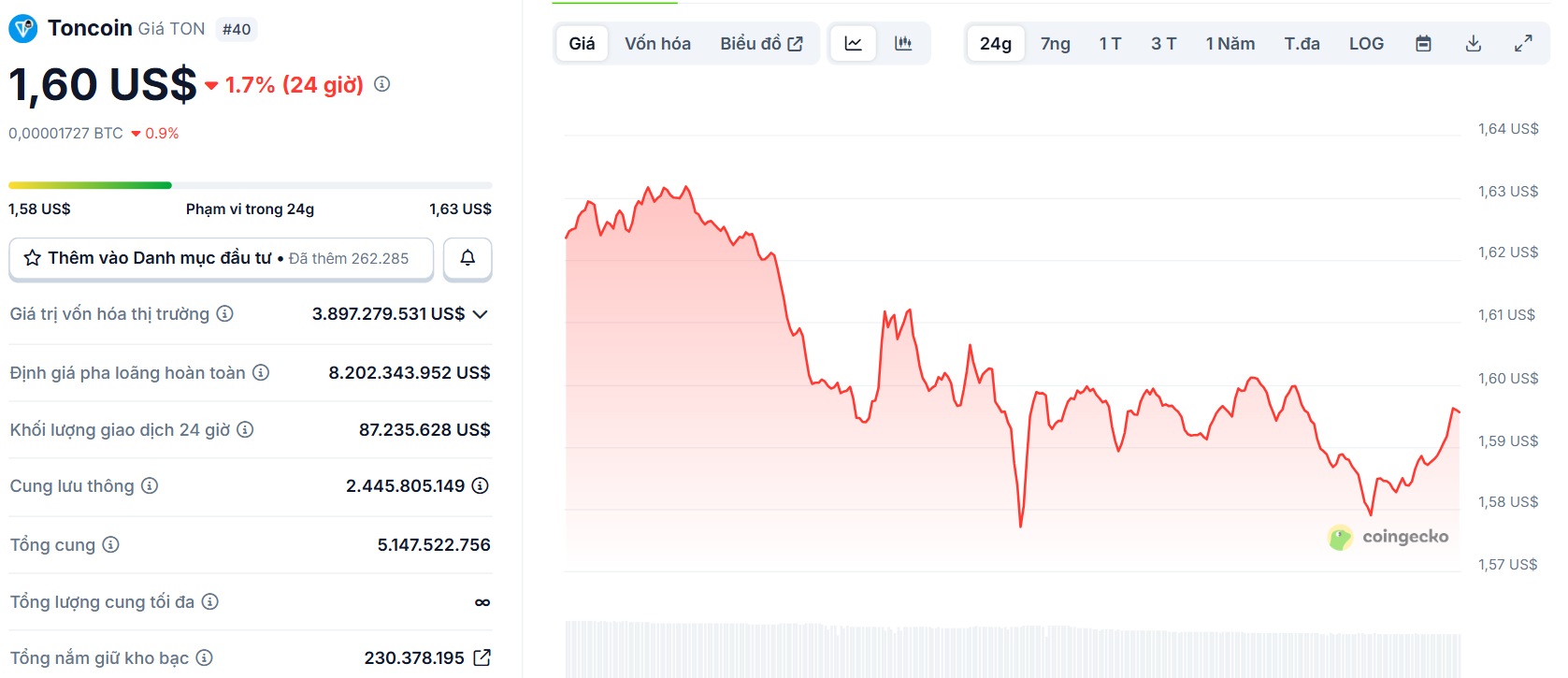The height and width of the screenshot is (678, 1568).
Task: Open the Giá tab
Action: pyautogui.click(x=582, y=42)
